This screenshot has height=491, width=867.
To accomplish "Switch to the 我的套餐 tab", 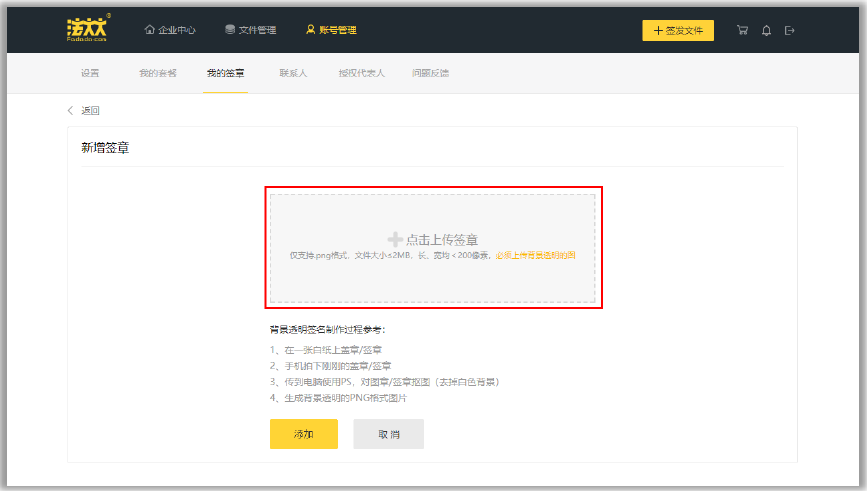I will pyautogui.click(x=158, y=73).
